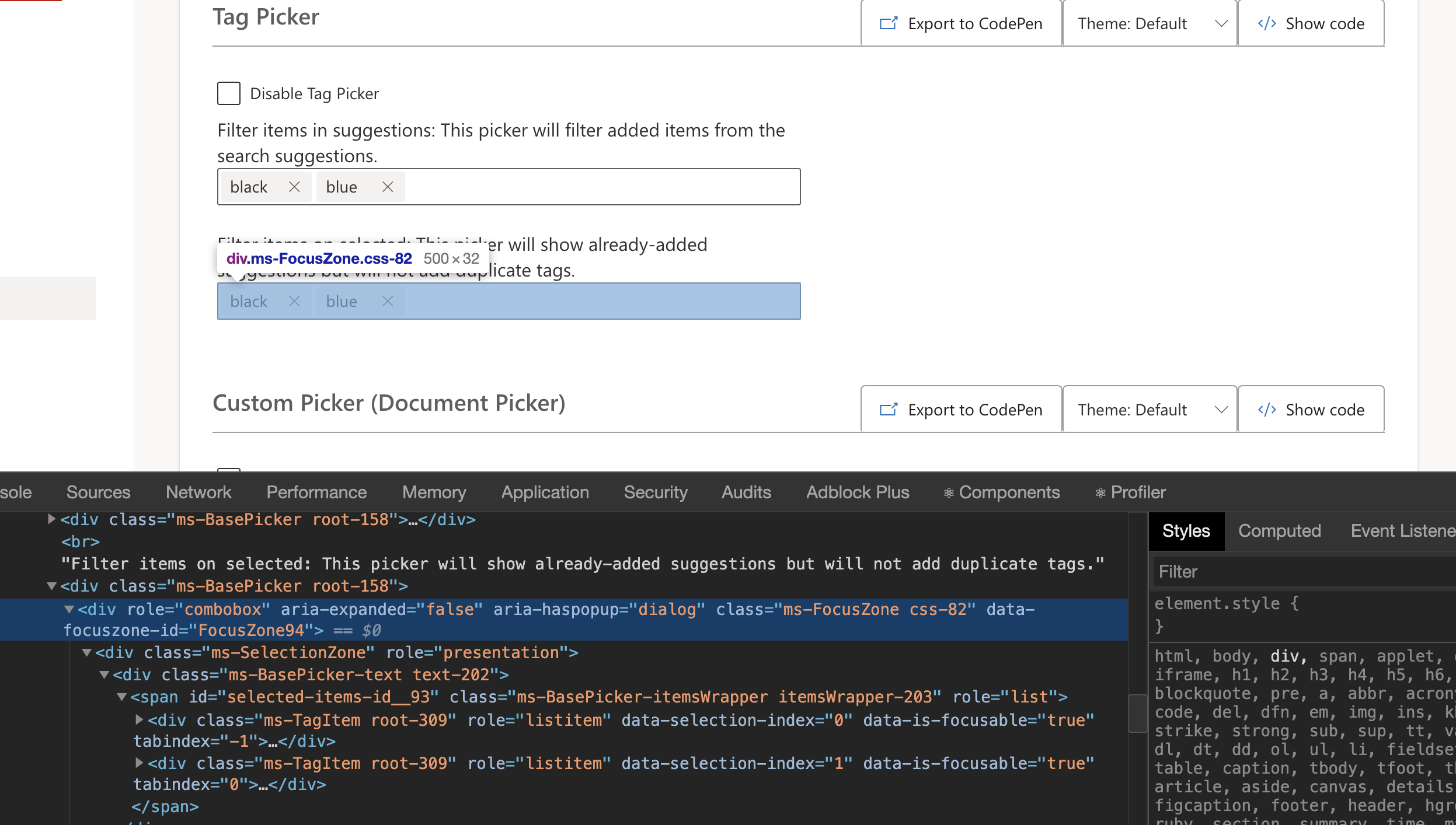The height and width of the screenshot is (825, 1456).
Task: Remove the "black" tag in the highlighted picker
Action: (x=295, y=301)
